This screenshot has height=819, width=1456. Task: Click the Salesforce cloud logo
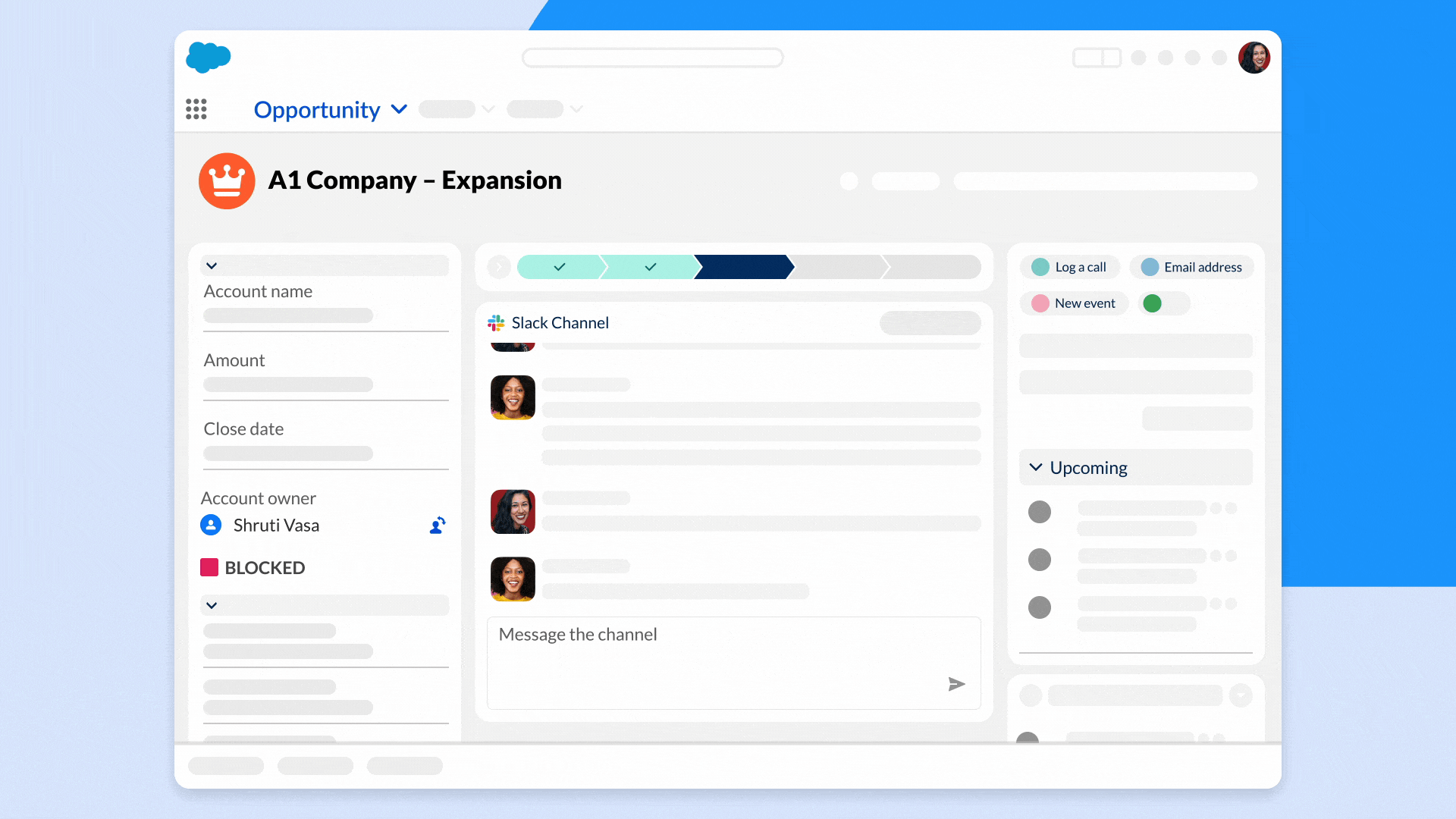click(x=208, y=58)
